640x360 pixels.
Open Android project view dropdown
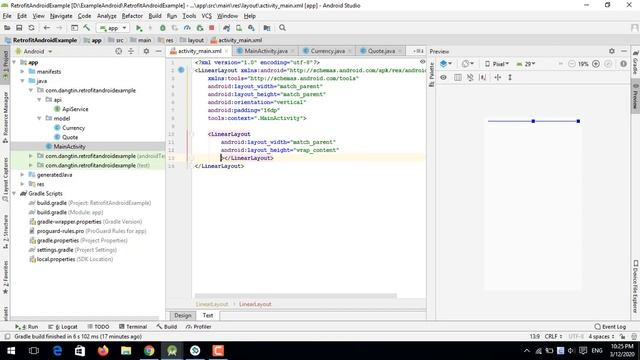[34, 51]
